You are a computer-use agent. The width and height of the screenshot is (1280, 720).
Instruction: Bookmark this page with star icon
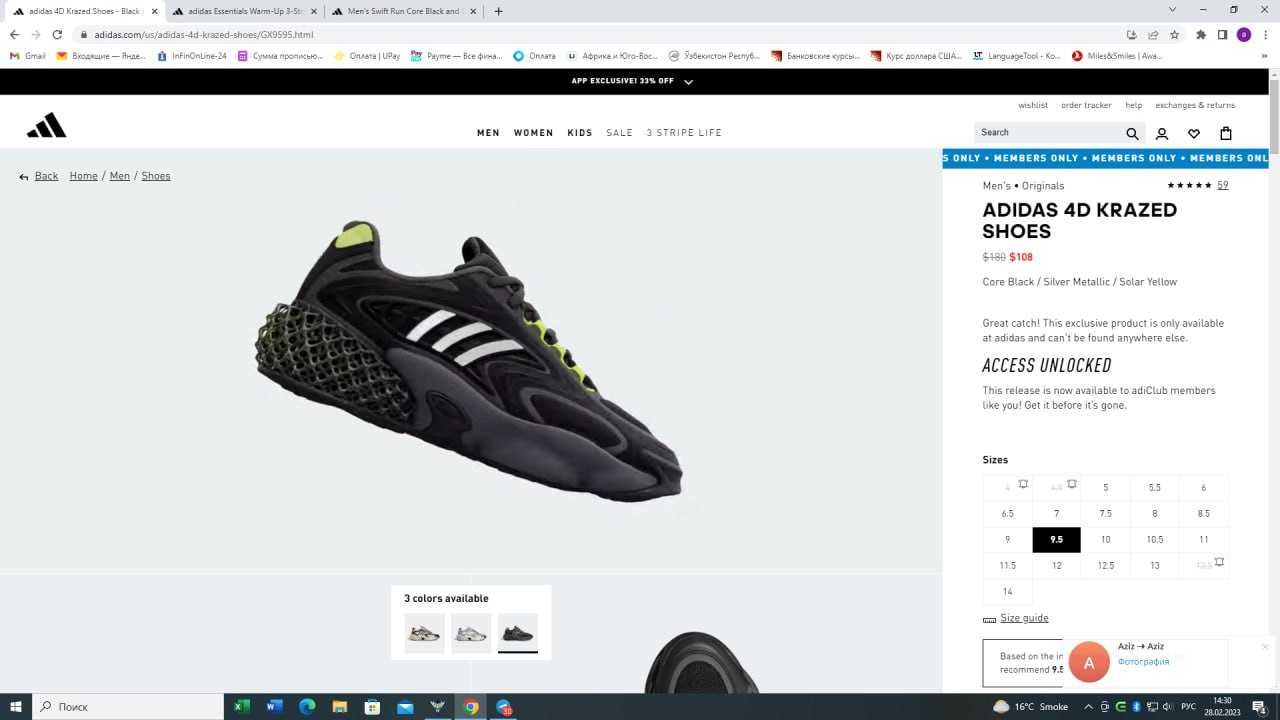(1174, 34)
